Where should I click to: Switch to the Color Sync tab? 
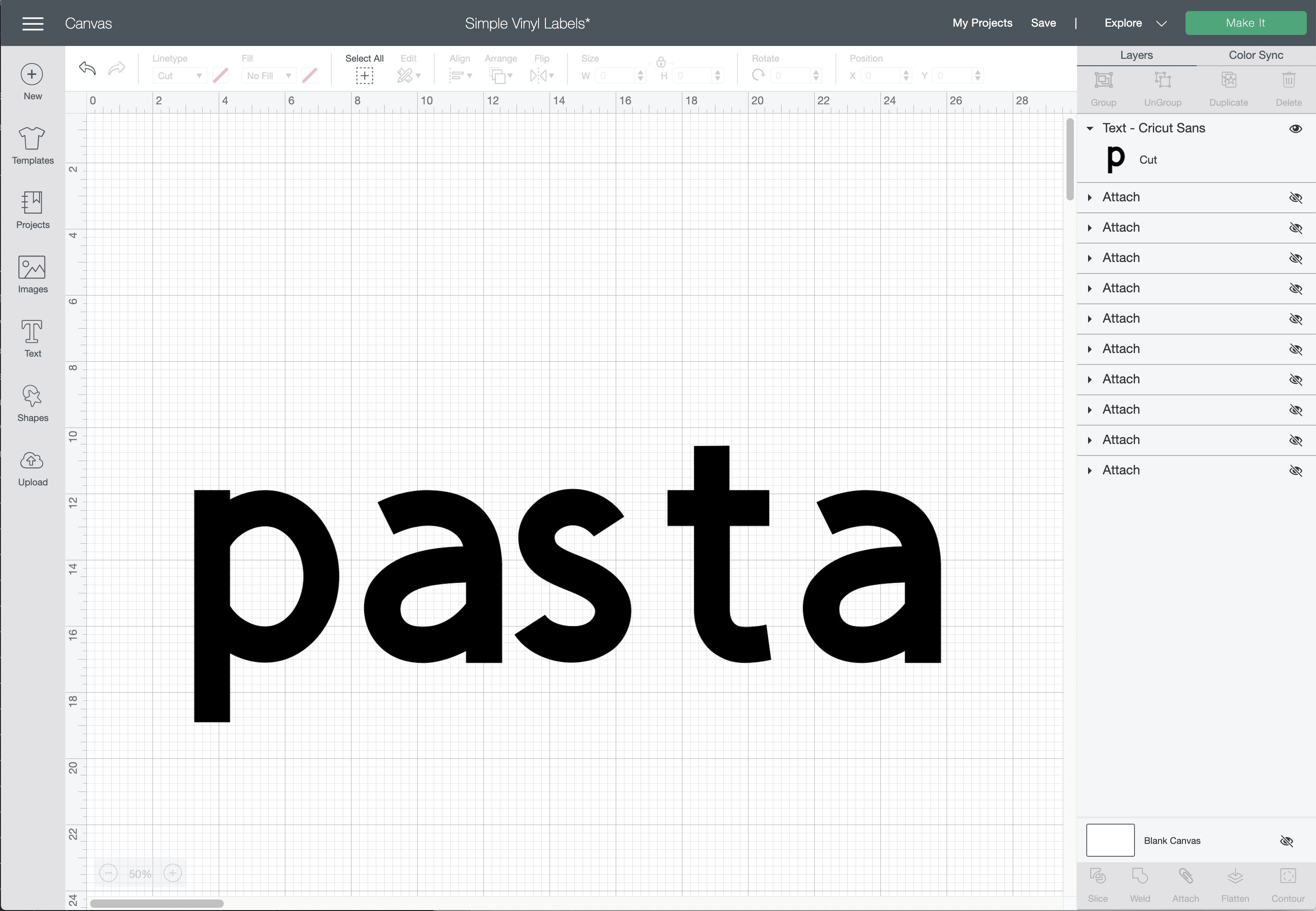click(1255, 55)
